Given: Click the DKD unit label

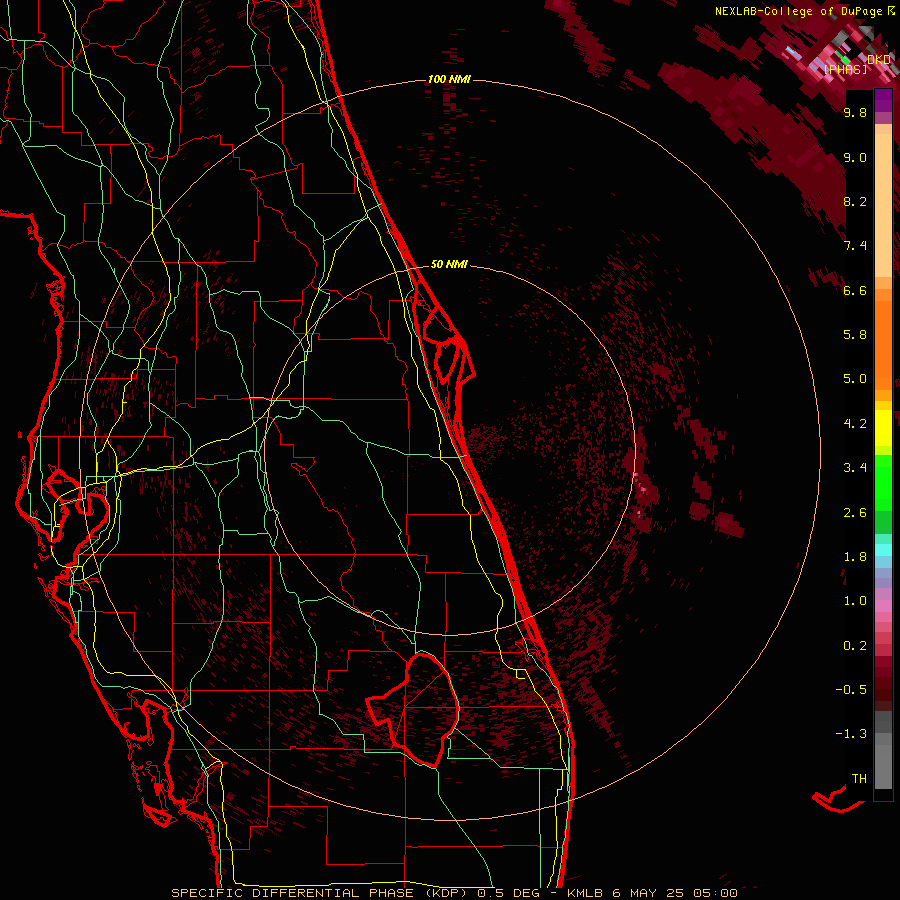Looking at the screenshot, I should pos(879,60).
